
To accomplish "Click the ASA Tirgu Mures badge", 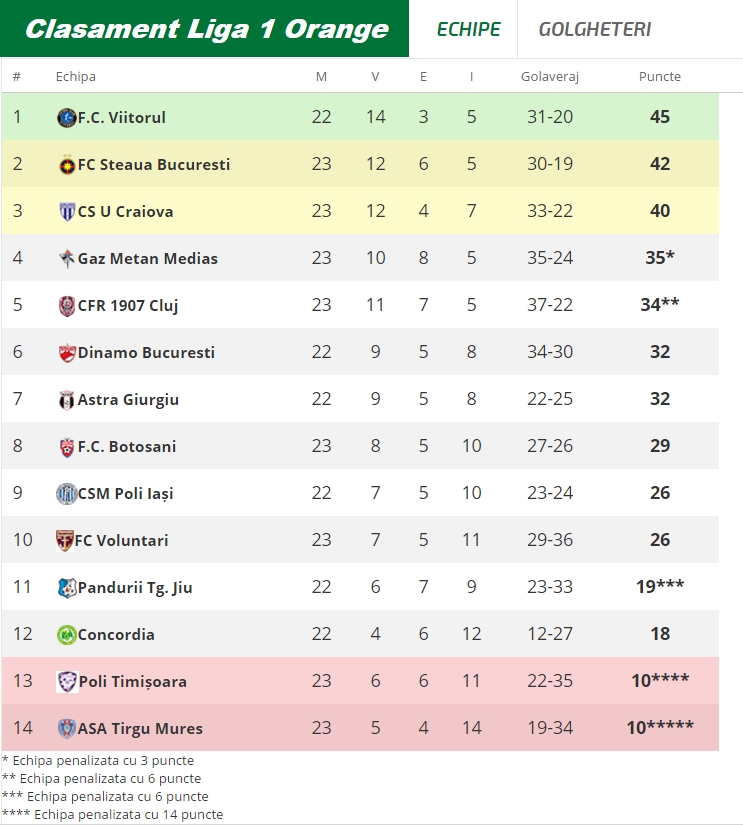I will point(67,729).
